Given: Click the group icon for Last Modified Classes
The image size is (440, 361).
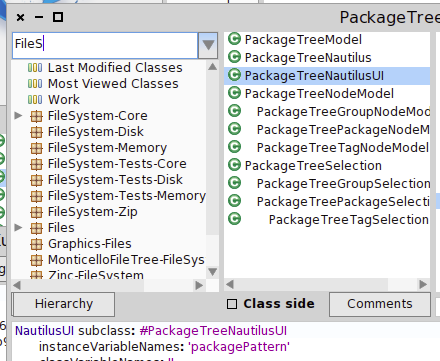Looking at the screenshot, I should tap(35, 68).
